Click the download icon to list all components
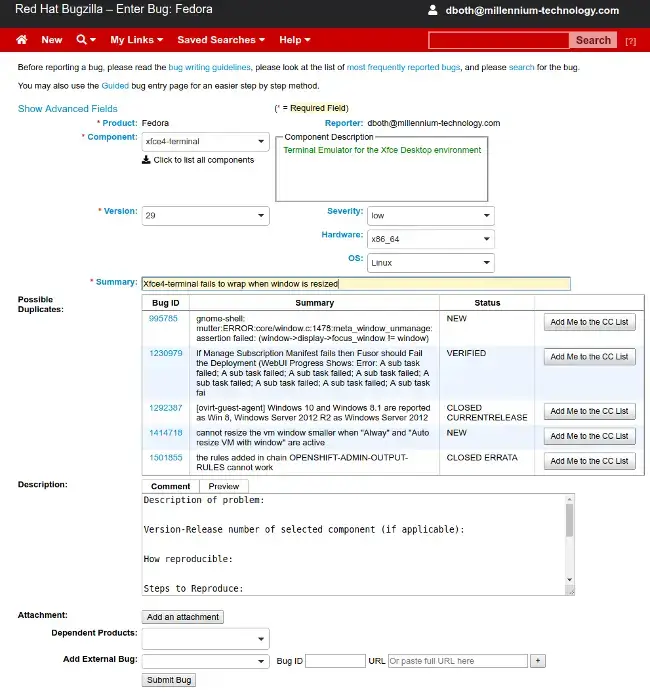This screenshot has height=692, width=650. (146, 160)
